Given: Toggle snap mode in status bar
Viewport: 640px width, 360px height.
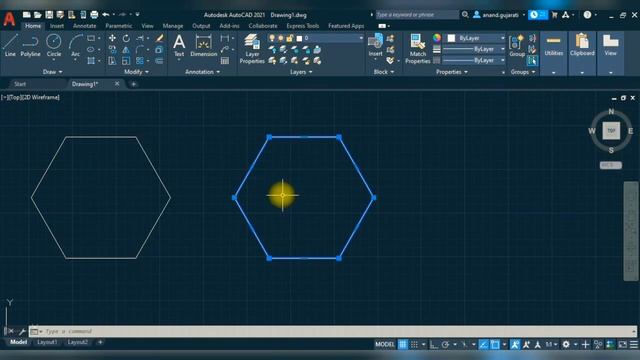Looking at the screenshot, I should [414, 344].
